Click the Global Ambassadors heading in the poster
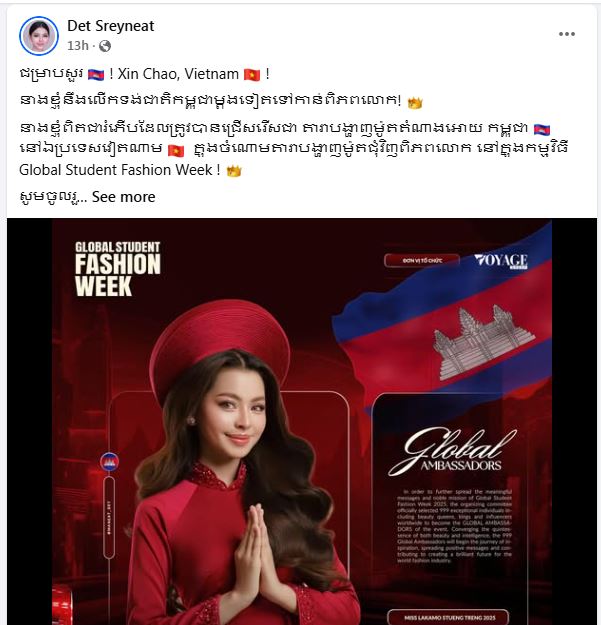 coord(453,452)
